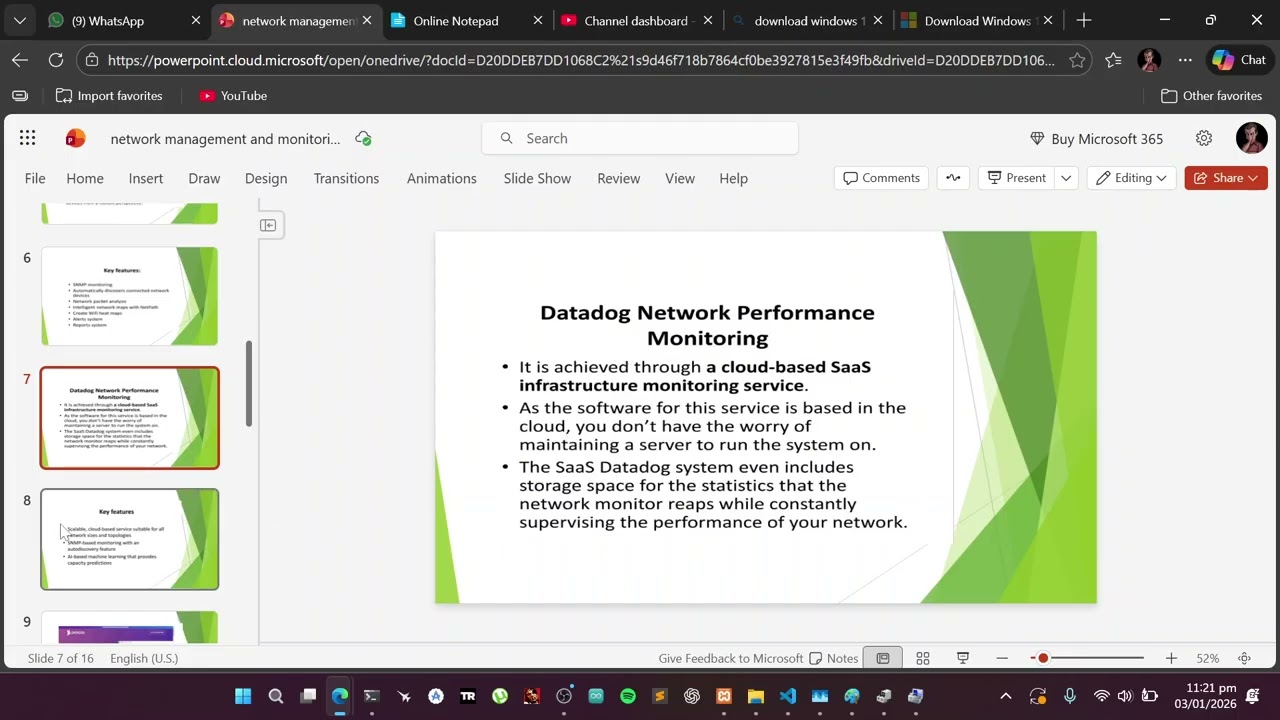The width and height of the screenshot is (1280, 720).
Task: Collapse the slide thumbnail pane
Action: tap(268, 225)
